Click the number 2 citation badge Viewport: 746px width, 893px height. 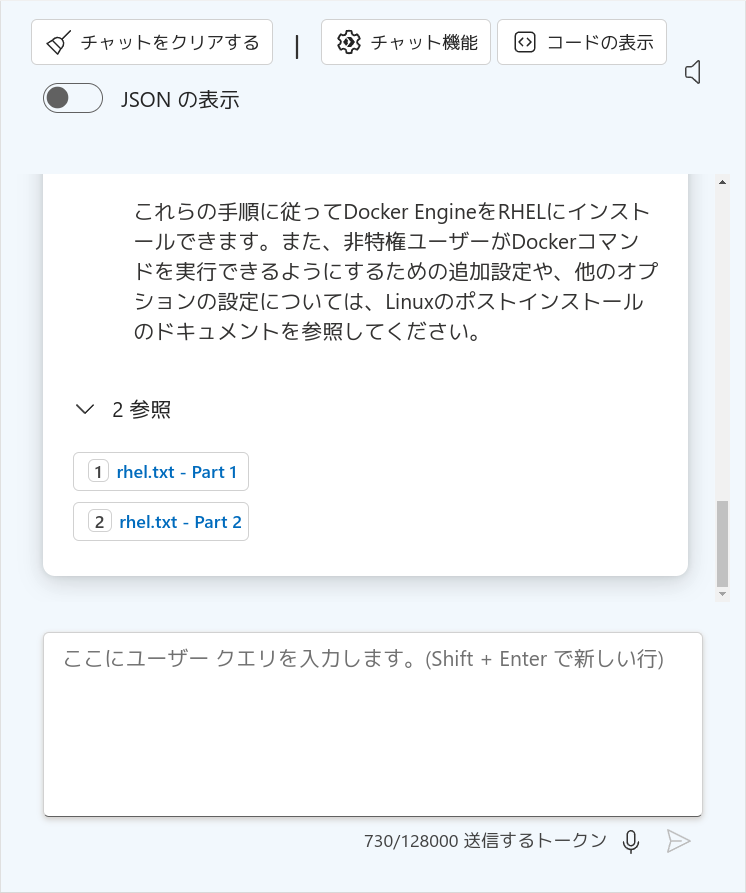[100, 522]
